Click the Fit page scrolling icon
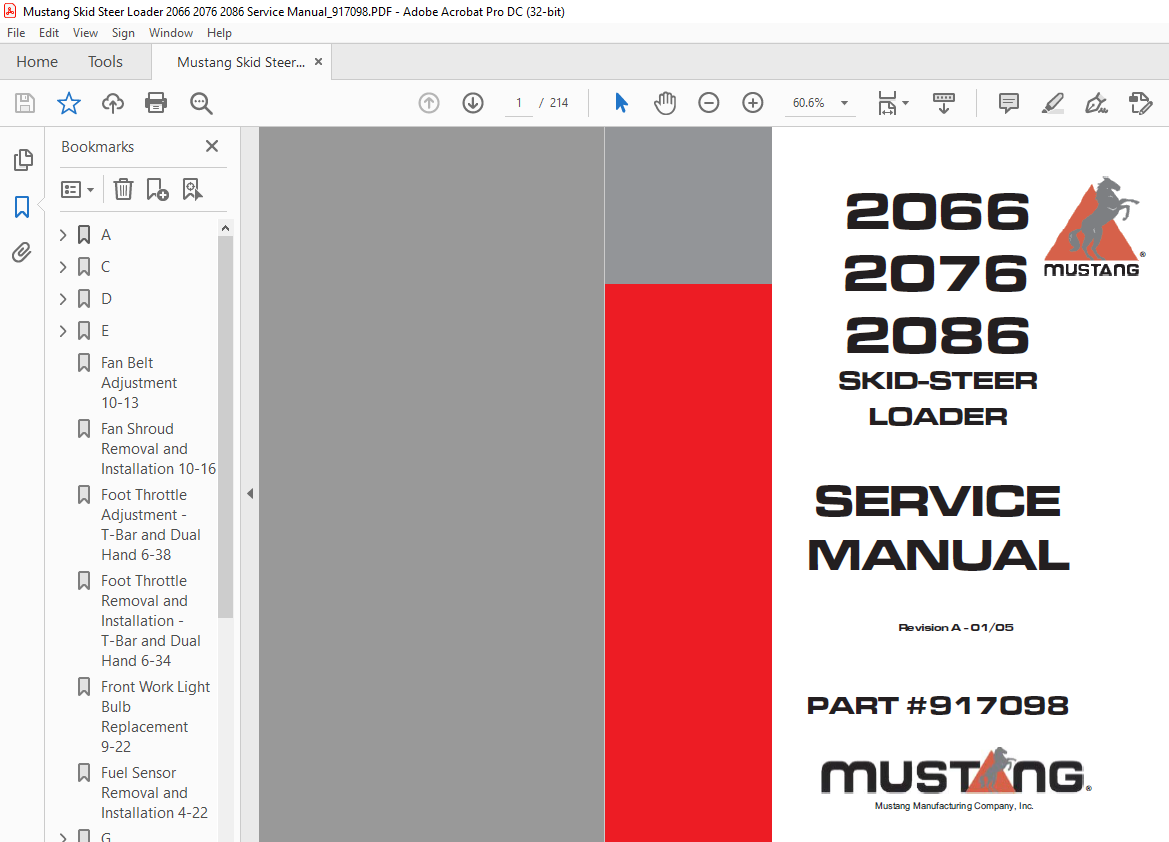The image size is (1169, 842). point(887,103)
